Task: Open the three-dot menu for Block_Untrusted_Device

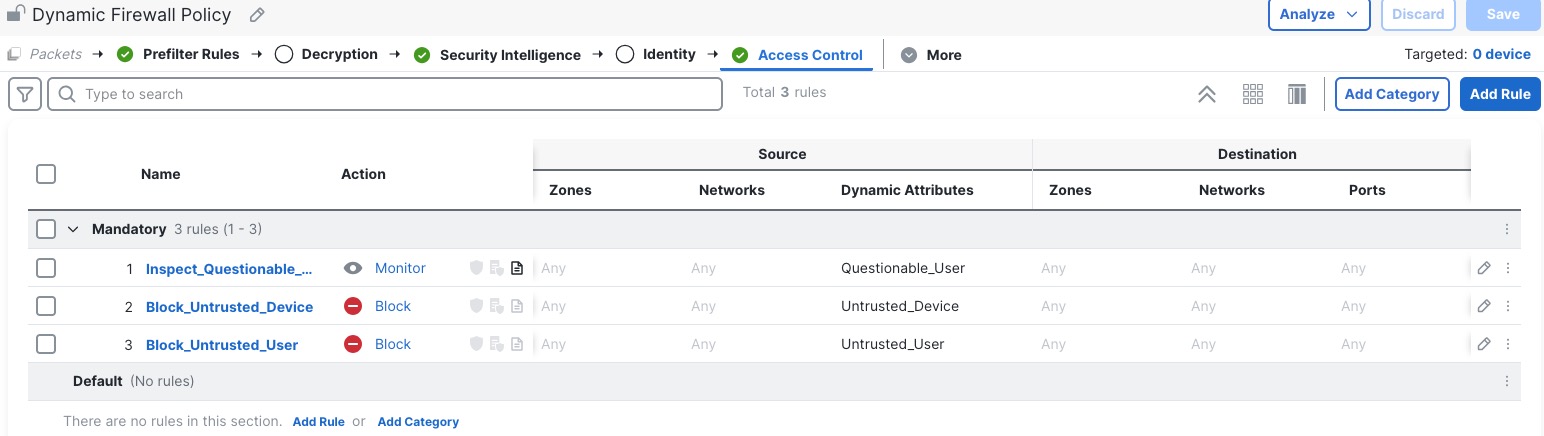Action: (x=1508, y=306)
